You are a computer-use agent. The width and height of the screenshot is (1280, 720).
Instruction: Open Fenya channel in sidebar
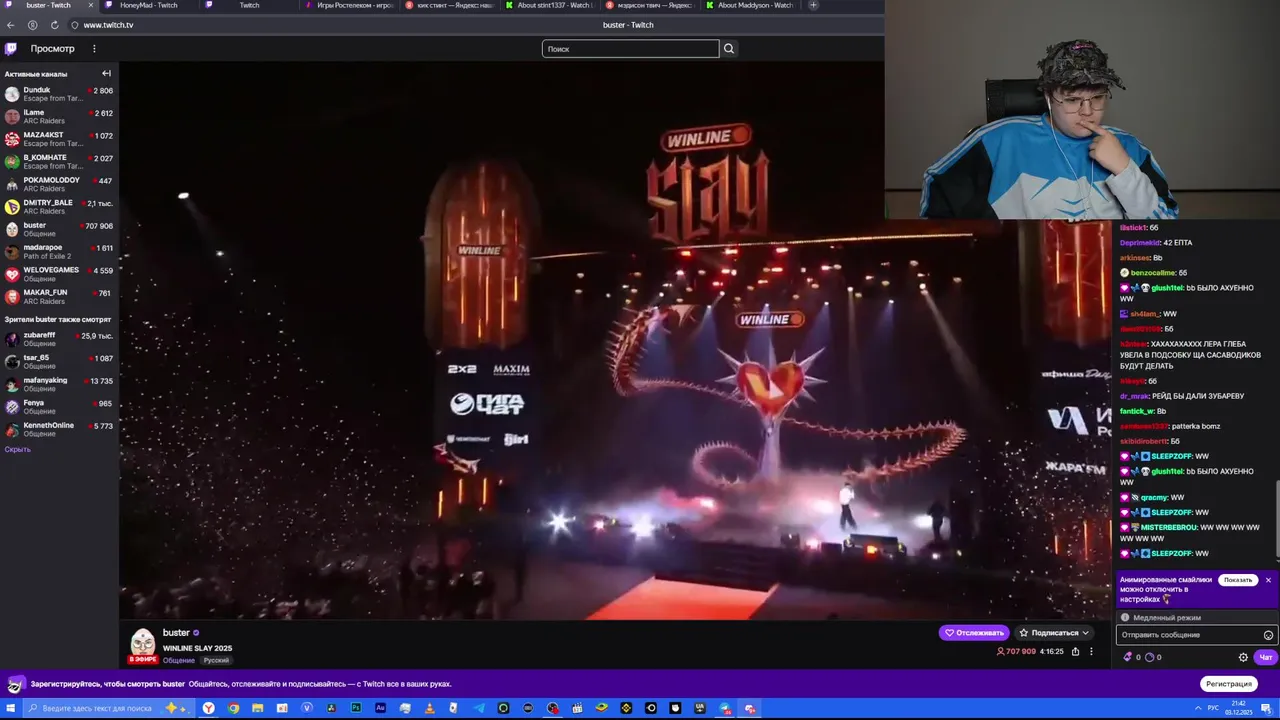coord(59,407)
